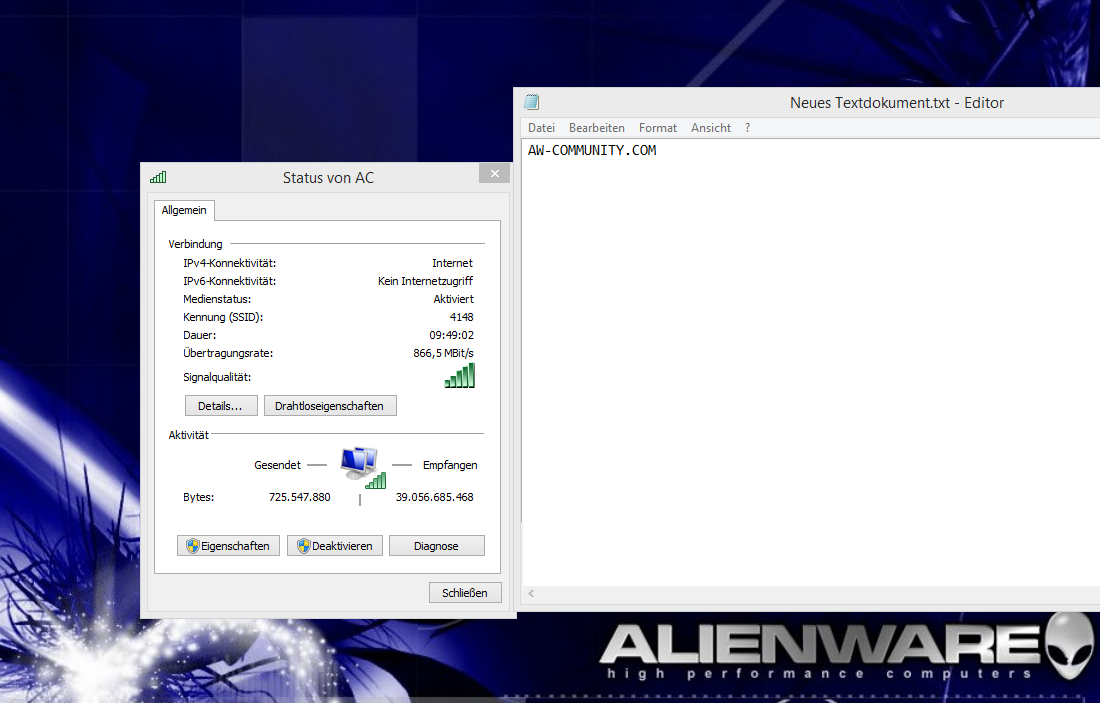Open the Datei menu

click(x=541, y=128)
